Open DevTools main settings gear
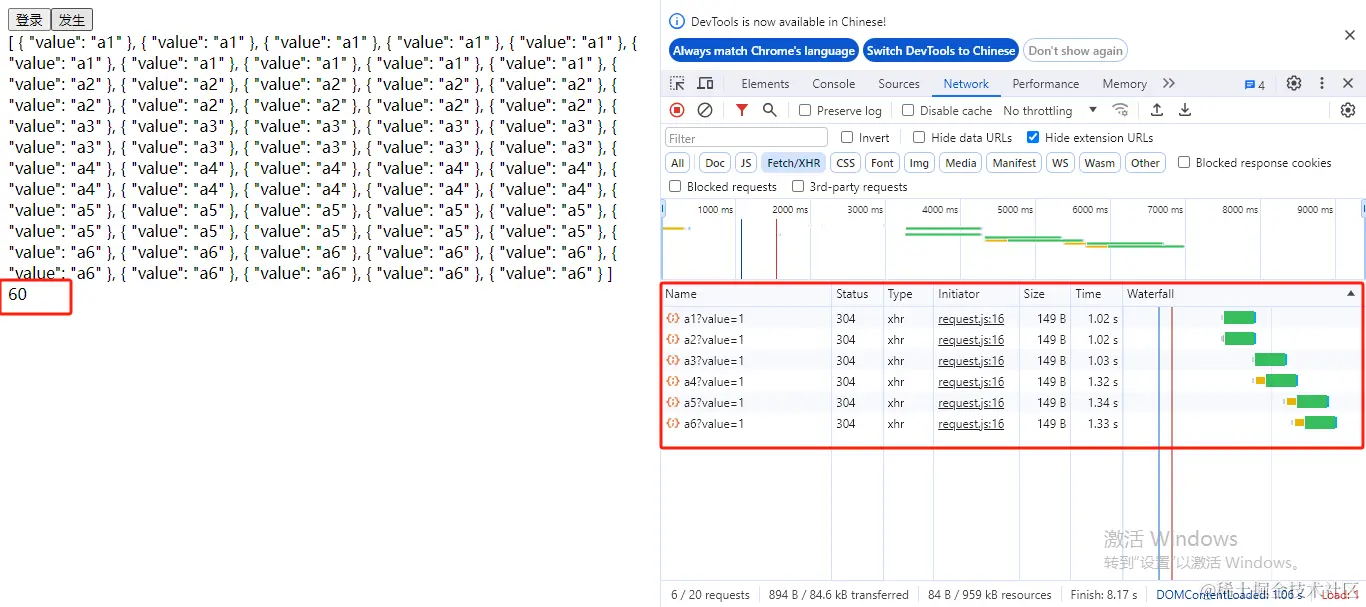This screenshot has width=1366, height=607. pos(1294,84)
